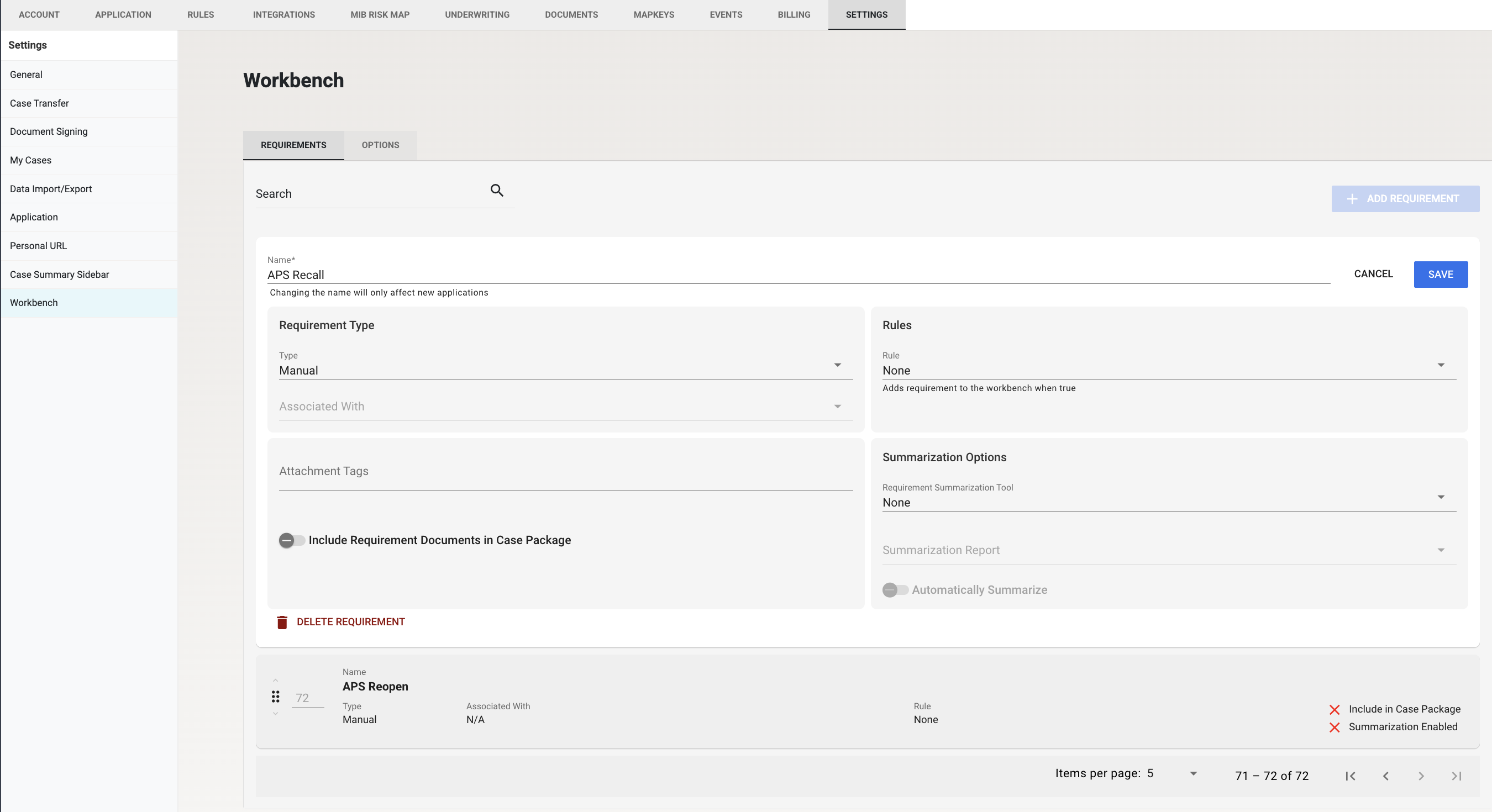The width and height of the screenshot is (1492, 812).
Task: Select the Requirements sub-tab
Action: 293,145
